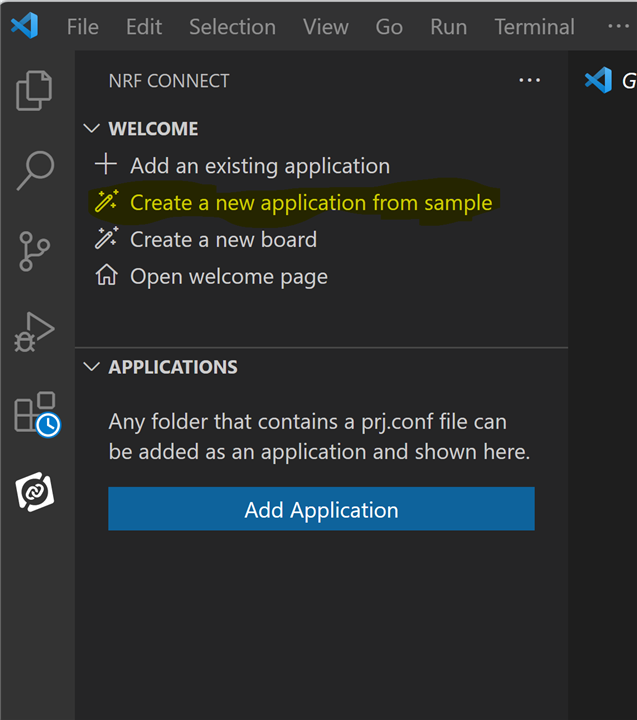Open the Explorer view in the activity bar
Screen dimensions: 637x720
click(34, 90)
